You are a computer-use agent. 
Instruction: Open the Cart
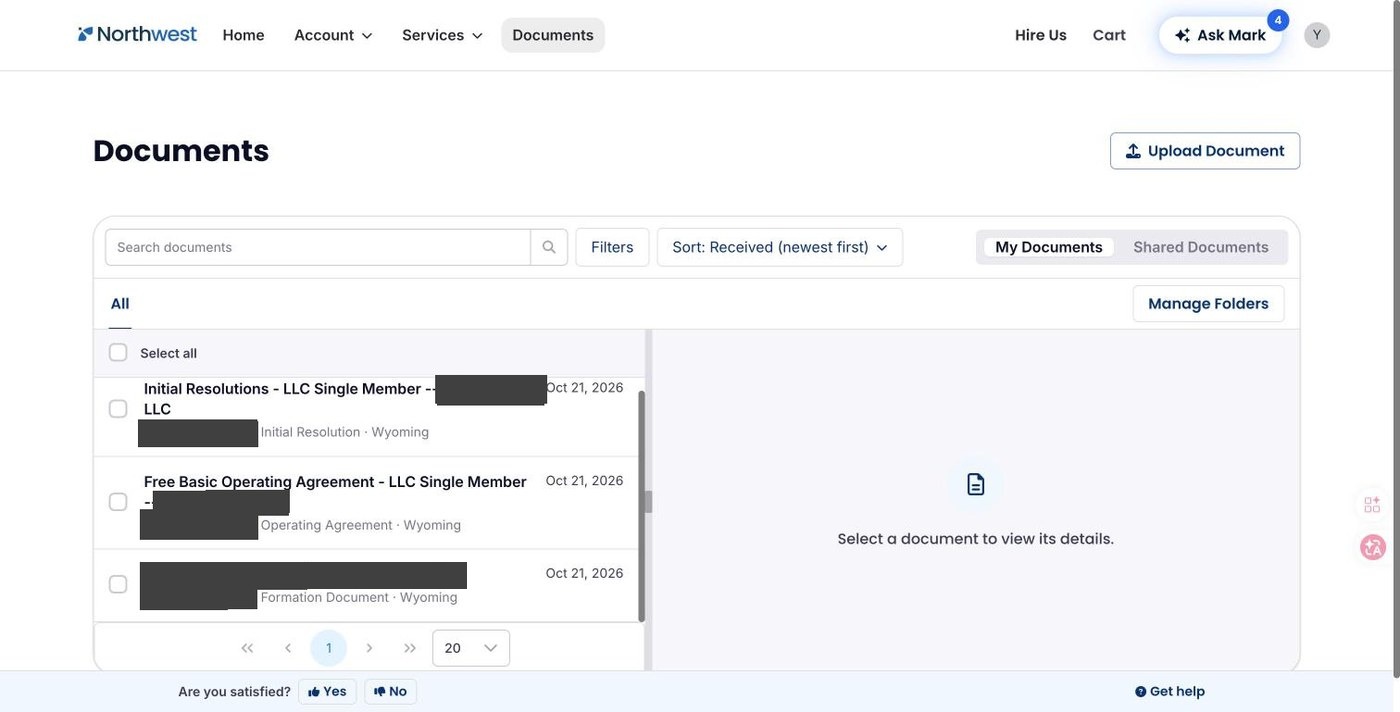[x=1109, y=35]
